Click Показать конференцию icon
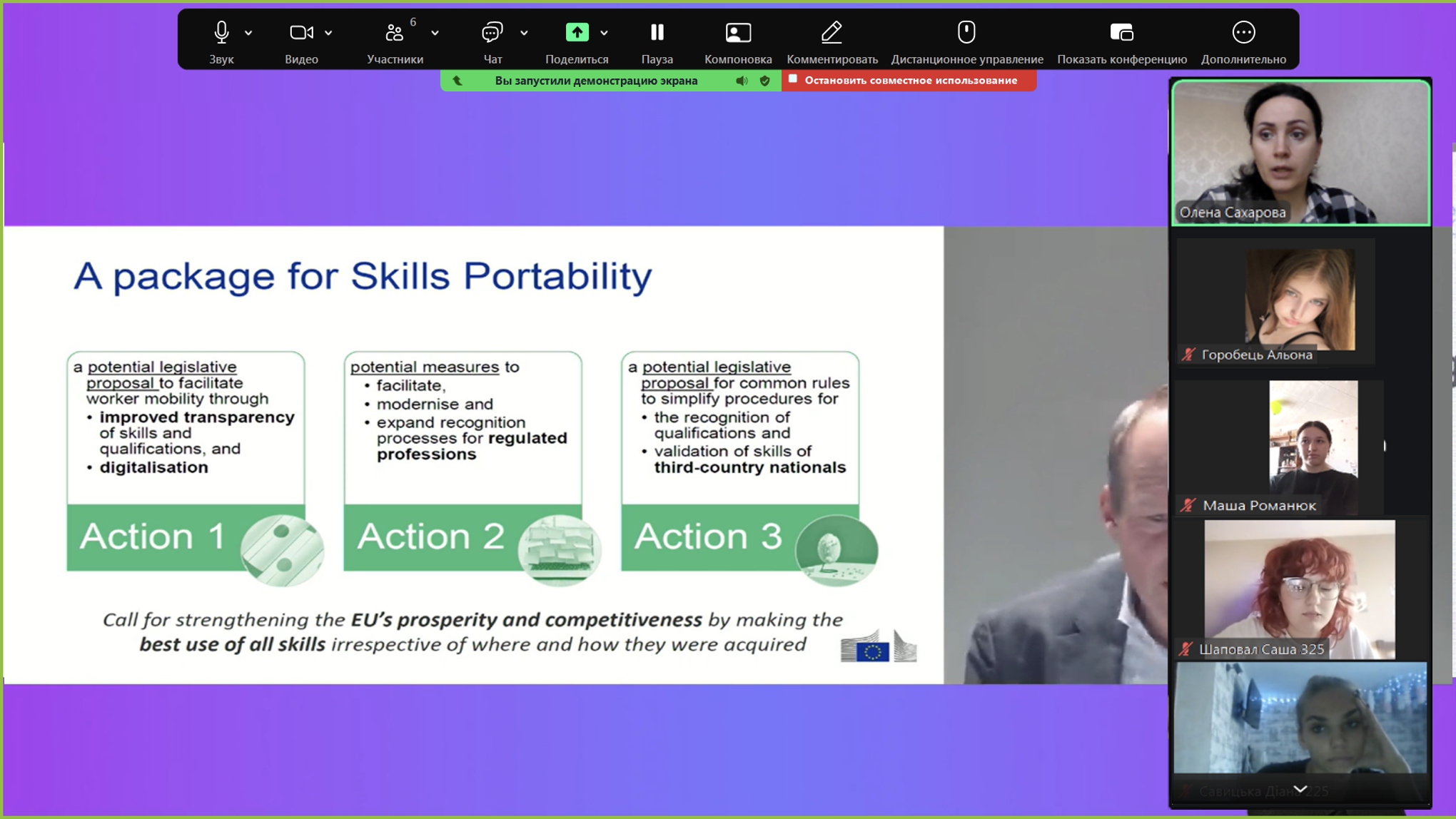The height and width of the screenshot is (819, 1456). pyautogui.click(x=1121, y=33)
